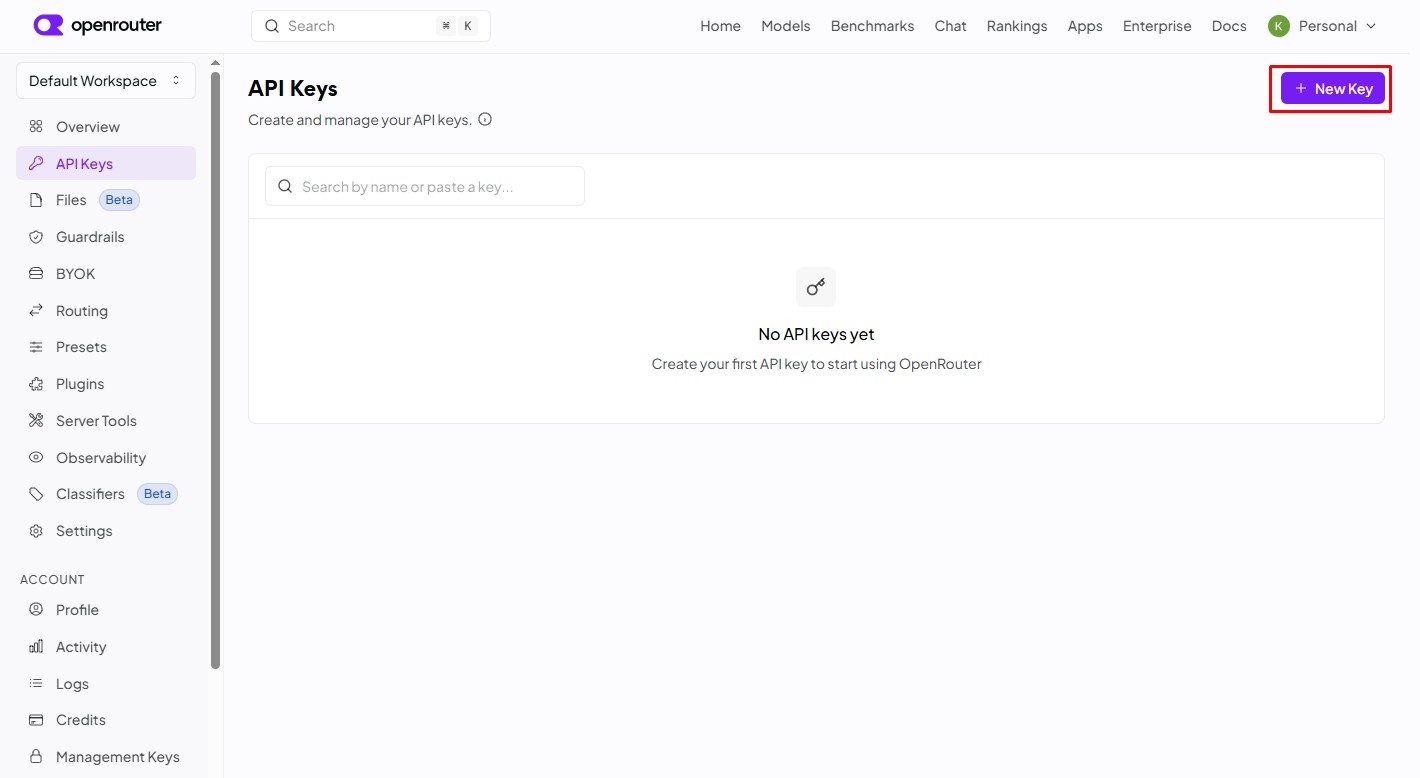Screen dimensions: 1420x778
Task: Click the Files document icon
Action: point(36,200)
